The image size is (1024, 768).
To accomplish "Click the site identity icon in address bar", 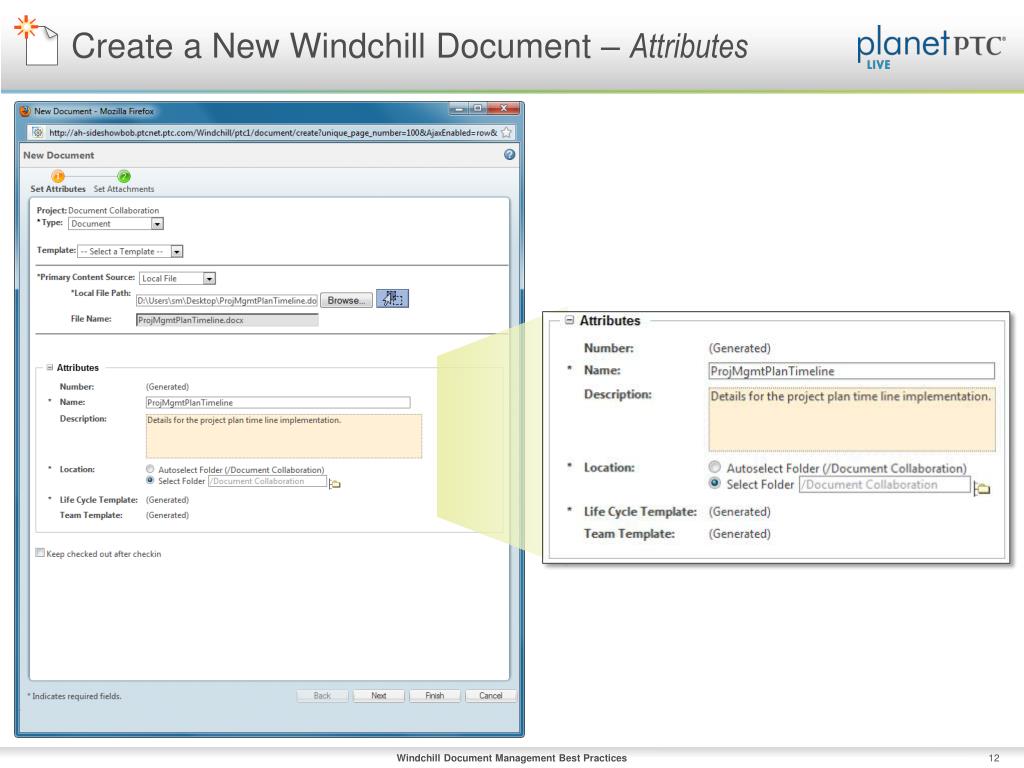I will click(x=38, y=133).
